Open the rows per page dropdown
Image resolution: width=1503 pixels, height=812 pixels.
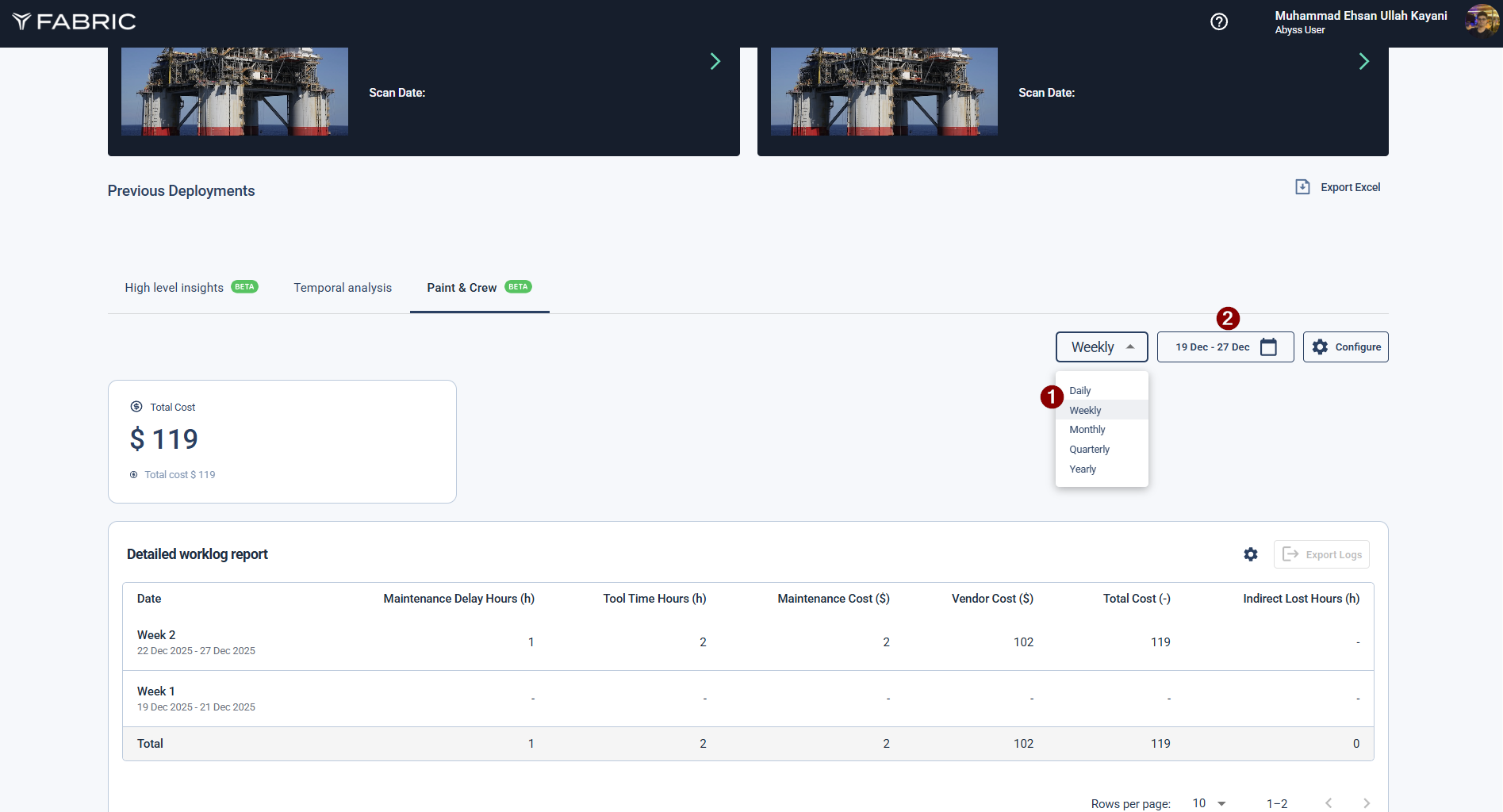(x=1209, y=803)
